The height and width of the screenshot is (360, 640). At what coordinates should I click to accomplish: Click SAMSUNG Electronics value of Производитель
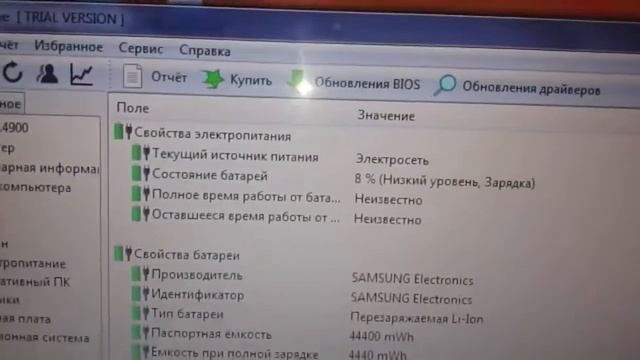[412, 279]
